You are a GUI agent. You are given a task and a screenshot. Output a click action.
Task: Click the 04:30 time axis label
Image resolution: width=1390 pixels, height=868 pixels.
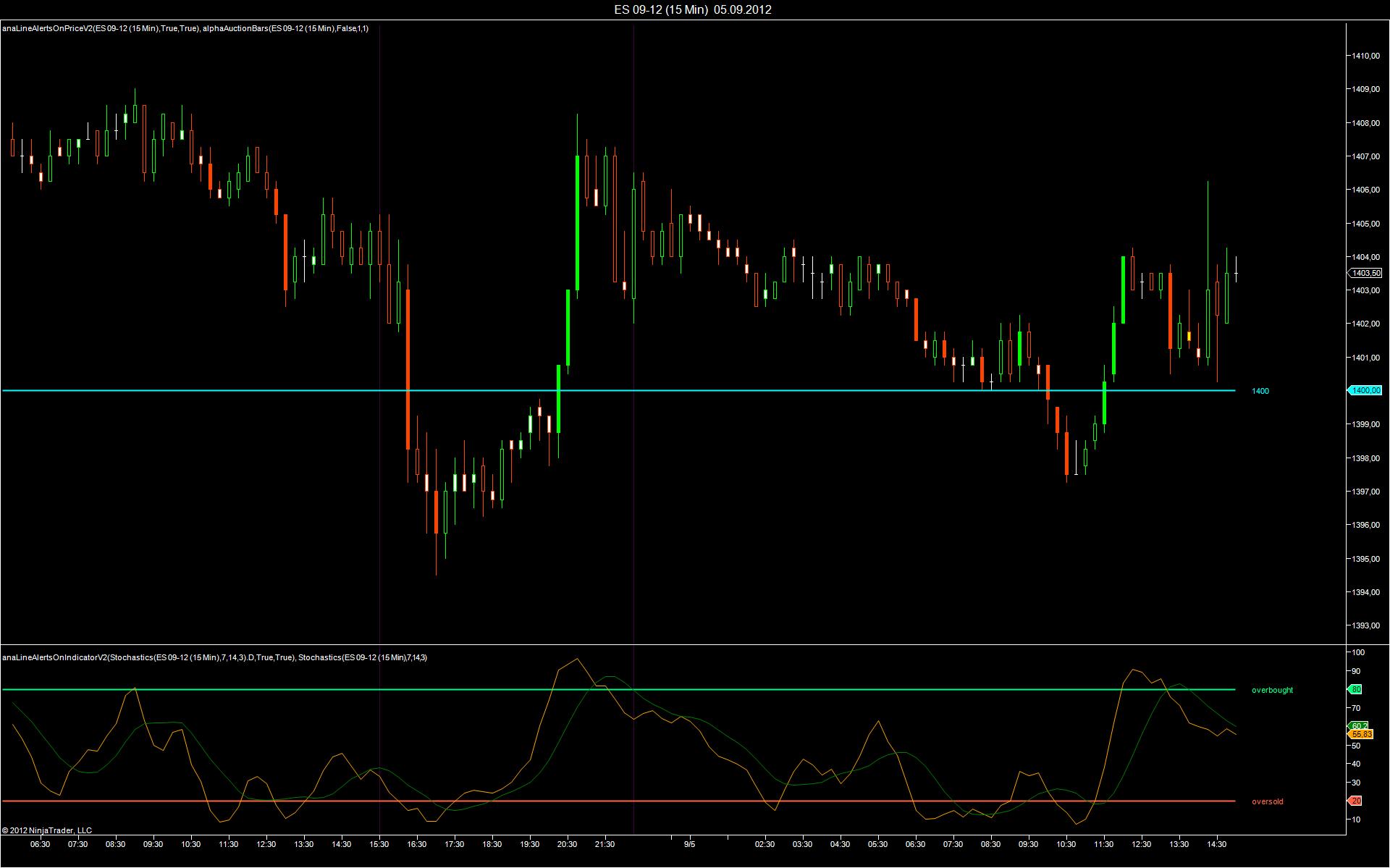pos(840,844)
